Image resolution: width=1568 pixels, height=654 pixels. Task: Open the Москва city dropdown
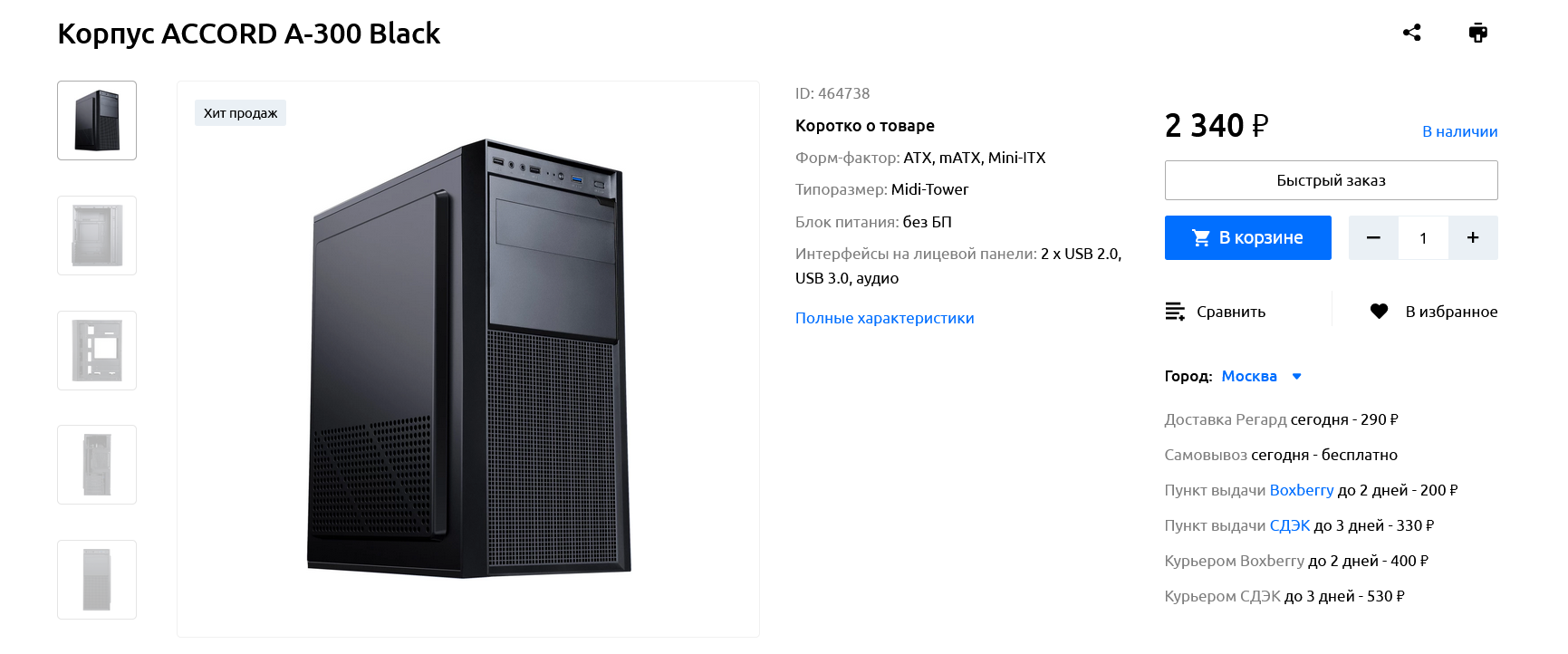1249,376
